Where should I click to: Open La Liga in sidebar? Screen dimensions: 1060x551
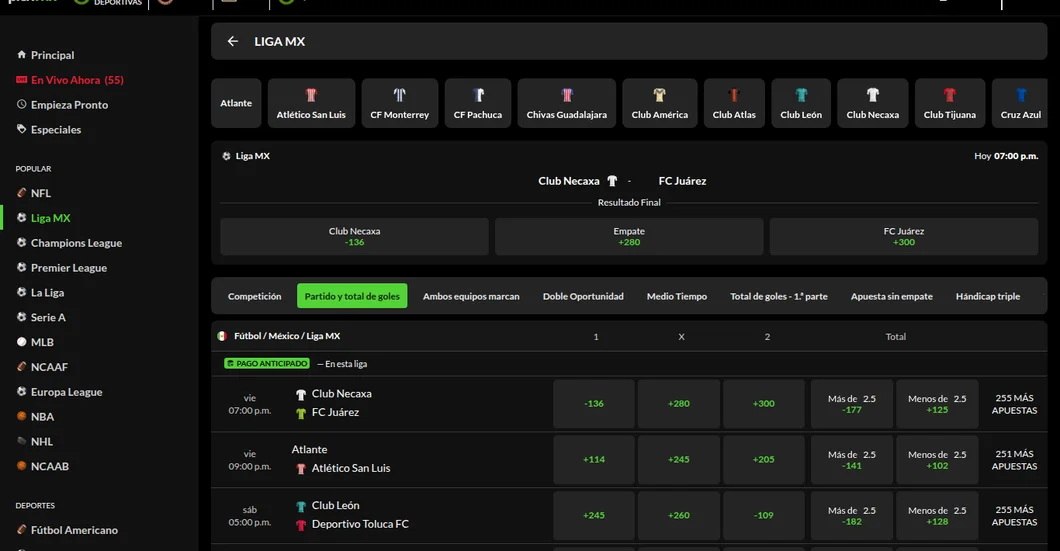tap(40, 293)
